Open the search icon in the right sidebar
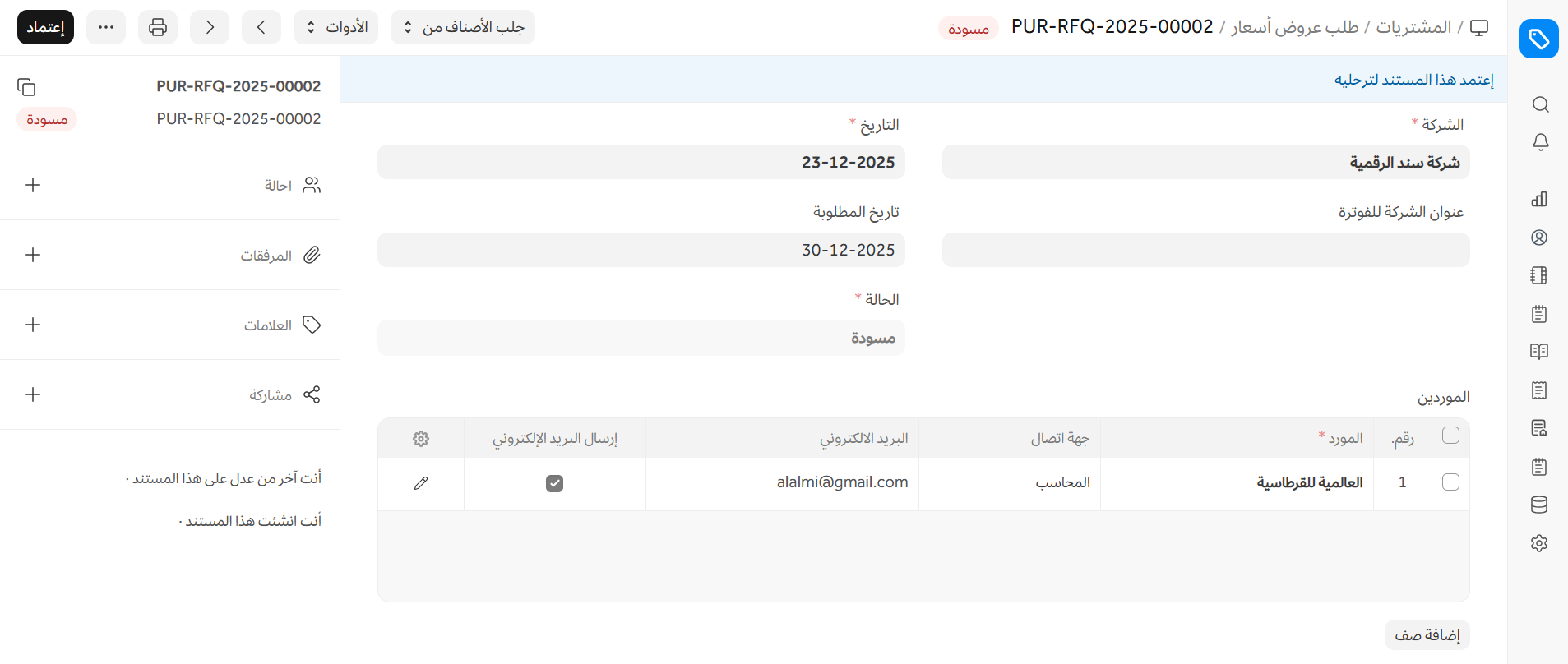 1540,104
